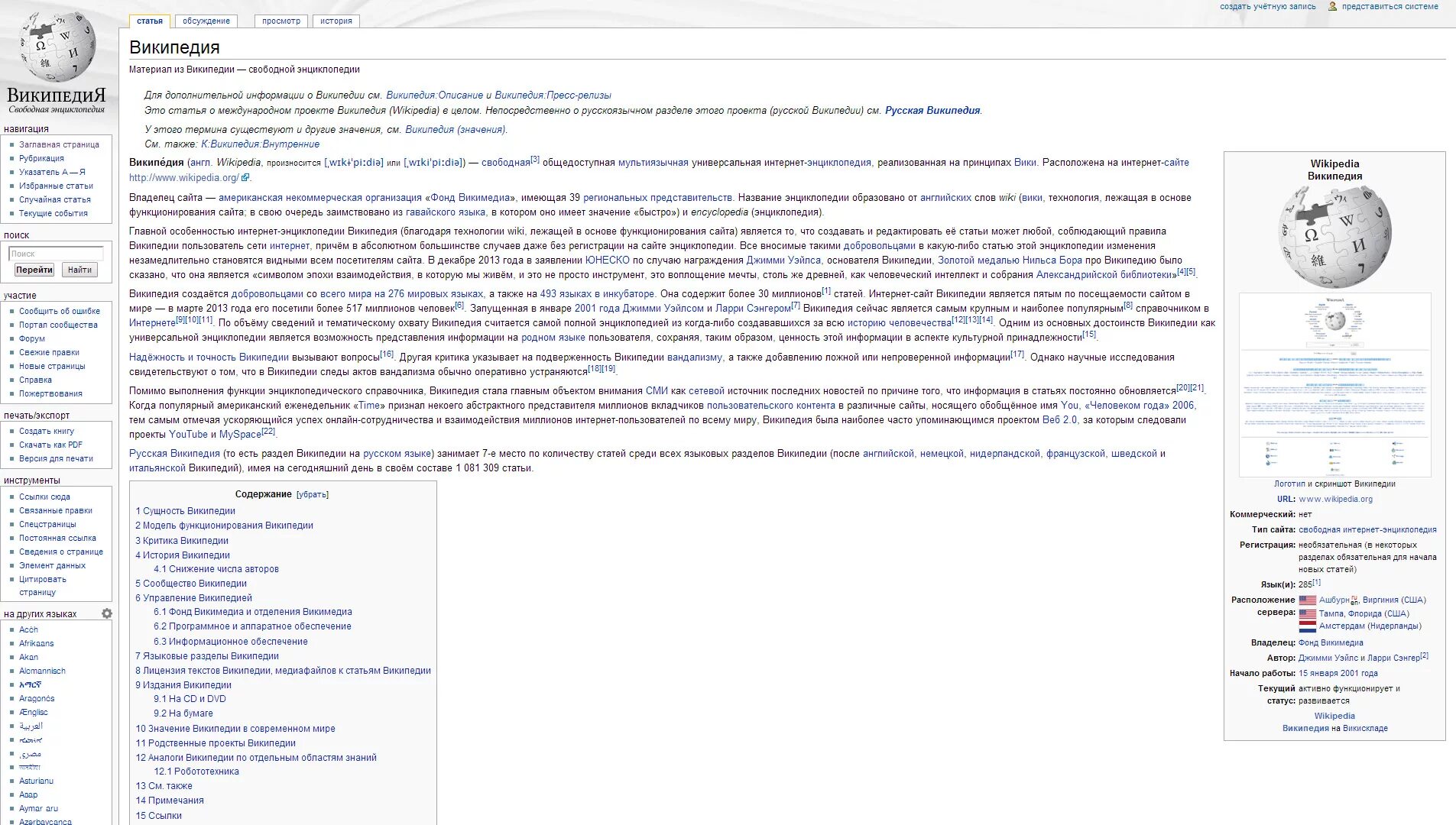Open свободная интернет-энциклопедия link in infobox
This screenshot has width=1456, height=825.
click(1367, 530)
